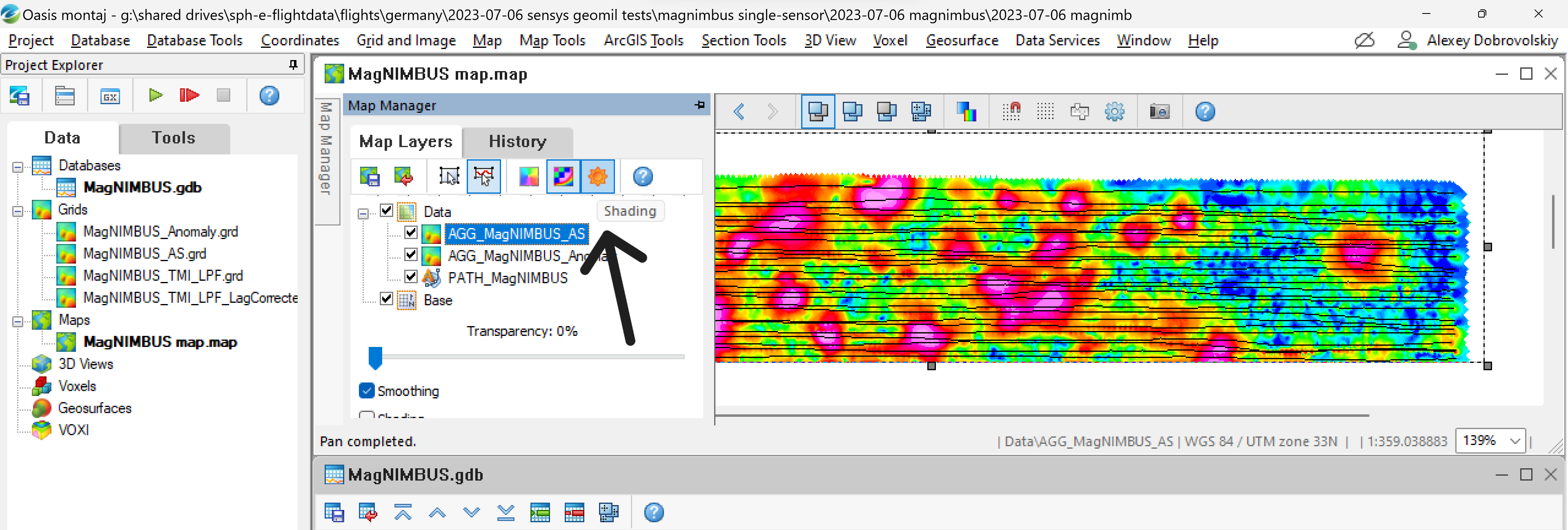
Task: Open map settings via the gear icon
Action: click(1114, 112)
